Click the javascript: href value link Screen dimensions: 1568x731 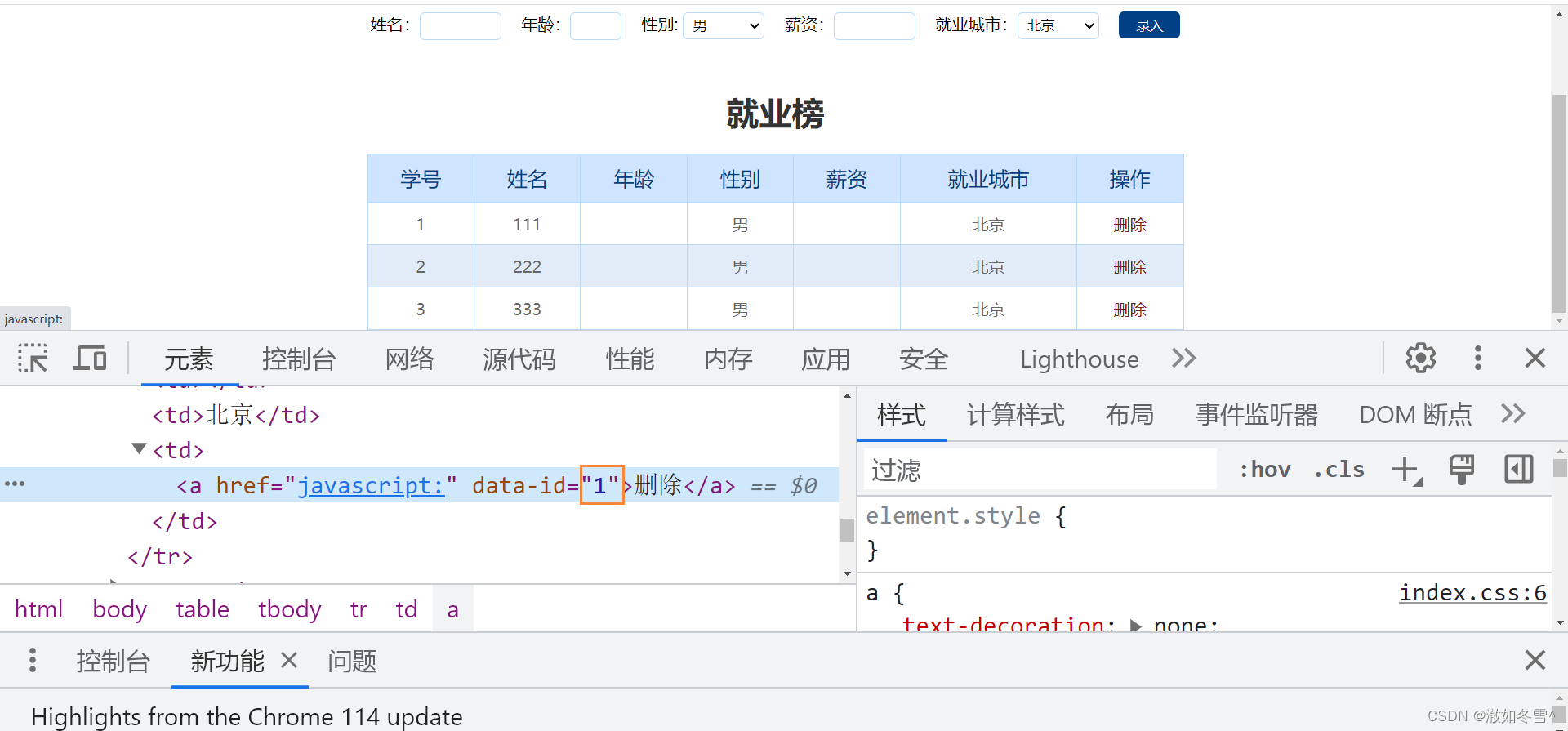371,485
